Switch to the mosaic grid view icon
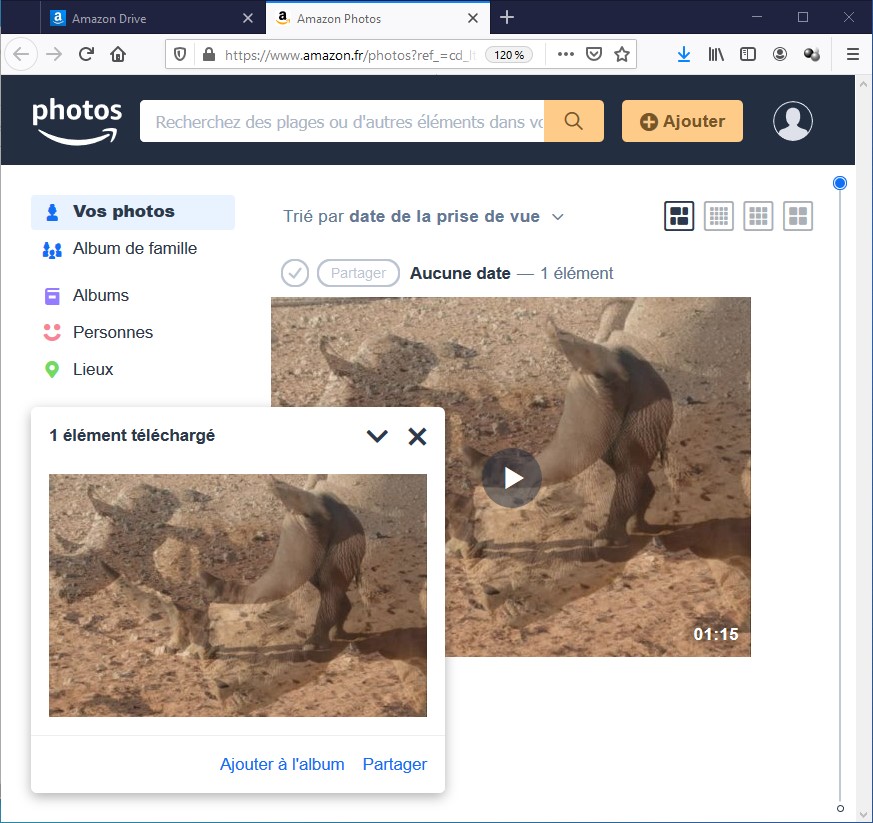This screenshot has height=823, width=873. coord(680,216)
